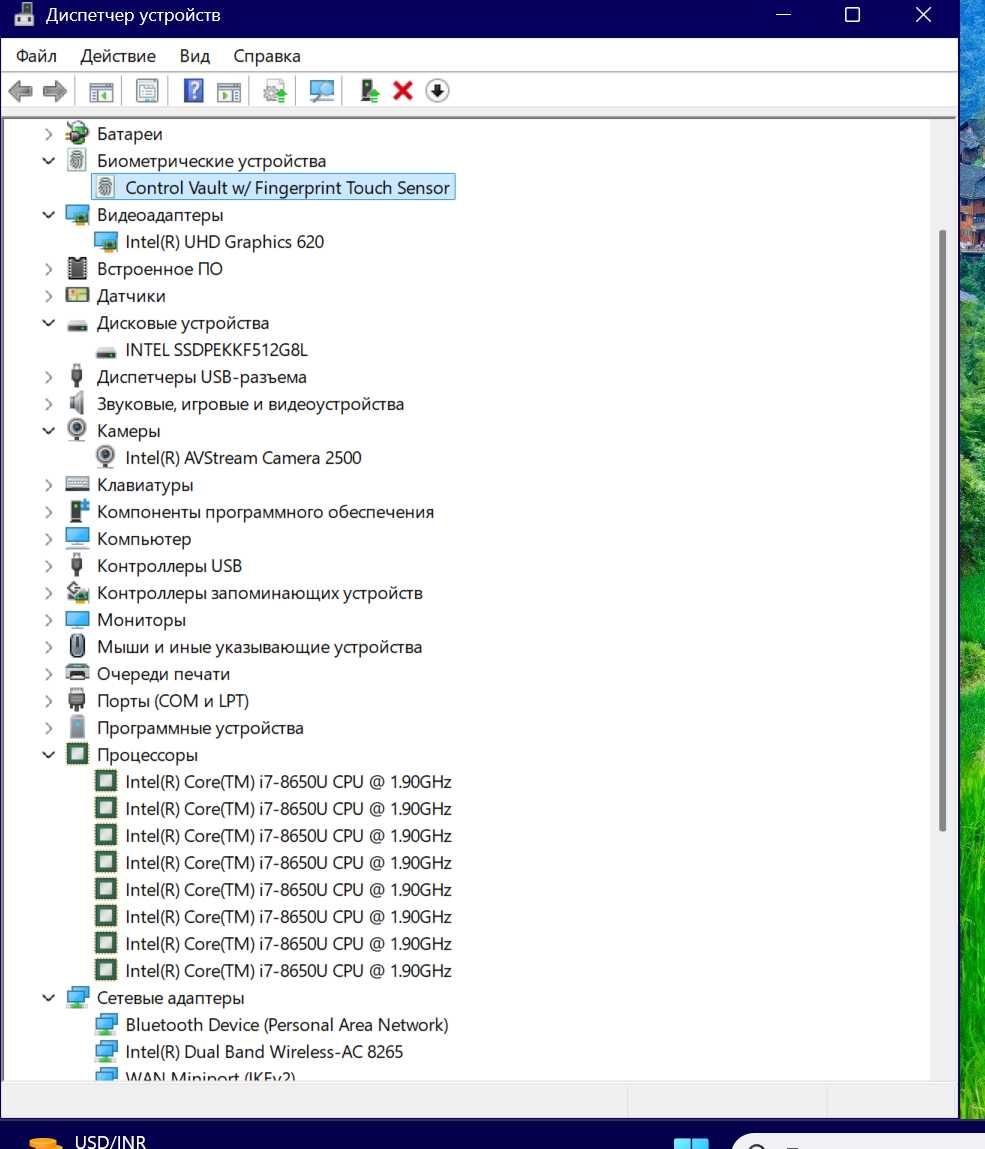Collapse the Камеры category
This screenshot has width=985, height=1149.
click(48, 431)
